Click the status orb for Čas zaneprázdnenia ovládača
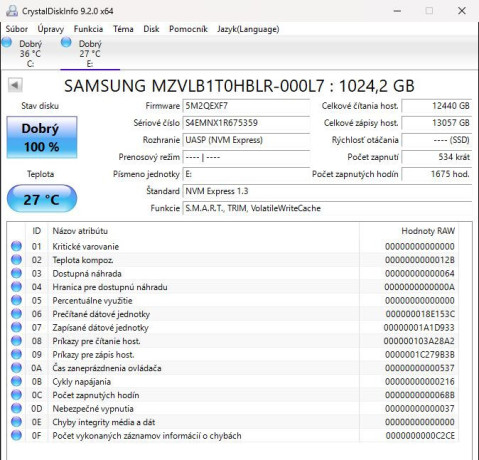This screenshot has height=460, width=479. (x=16, y=368)
